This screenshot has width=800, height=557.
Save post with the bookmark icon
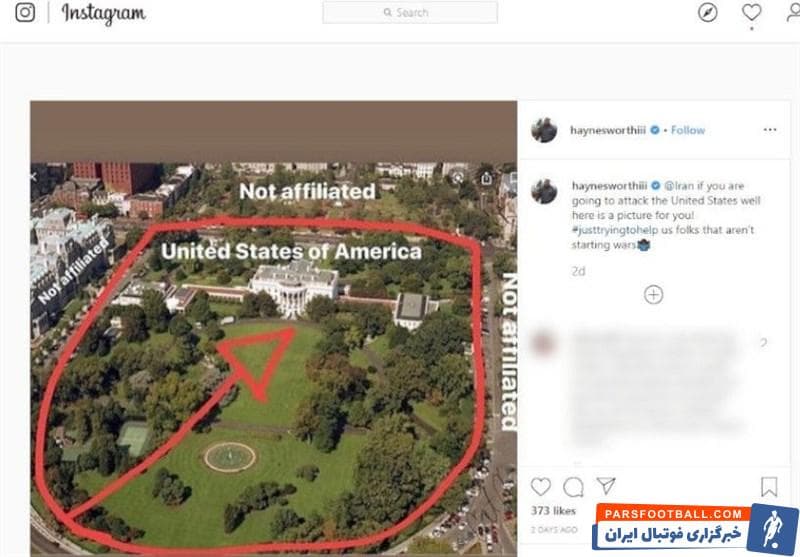[769, 487]
